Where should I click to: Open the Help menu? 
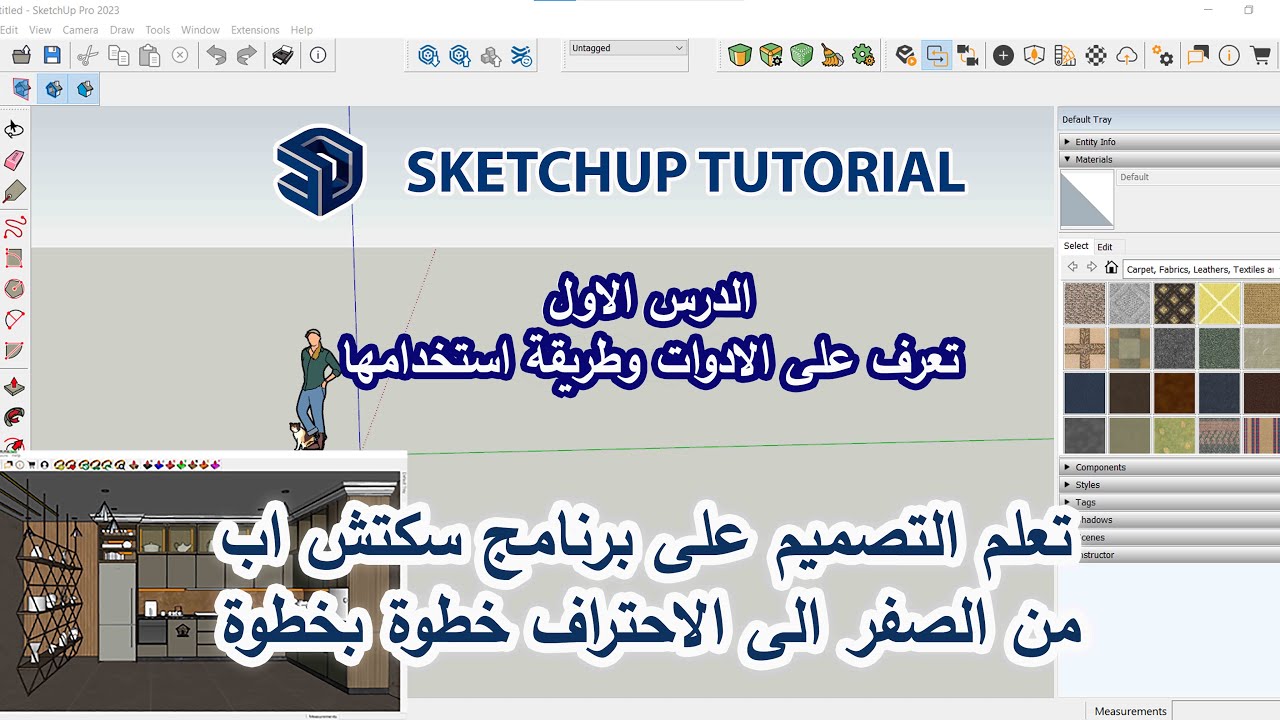point(301,30)
